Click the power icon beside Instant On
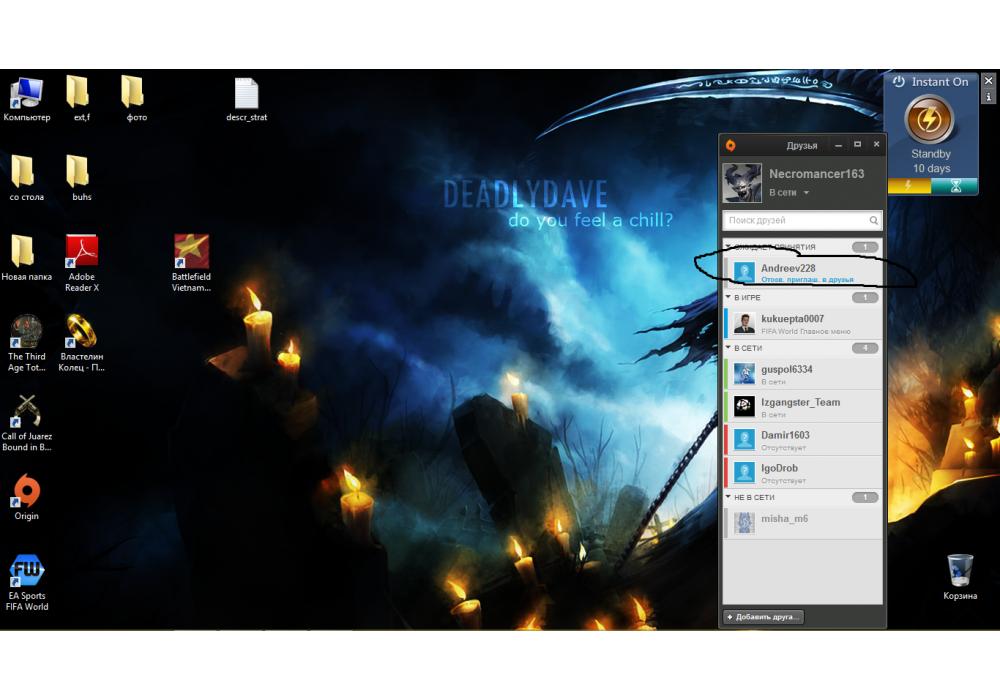 pyautogui.click(x=899, y=82)
